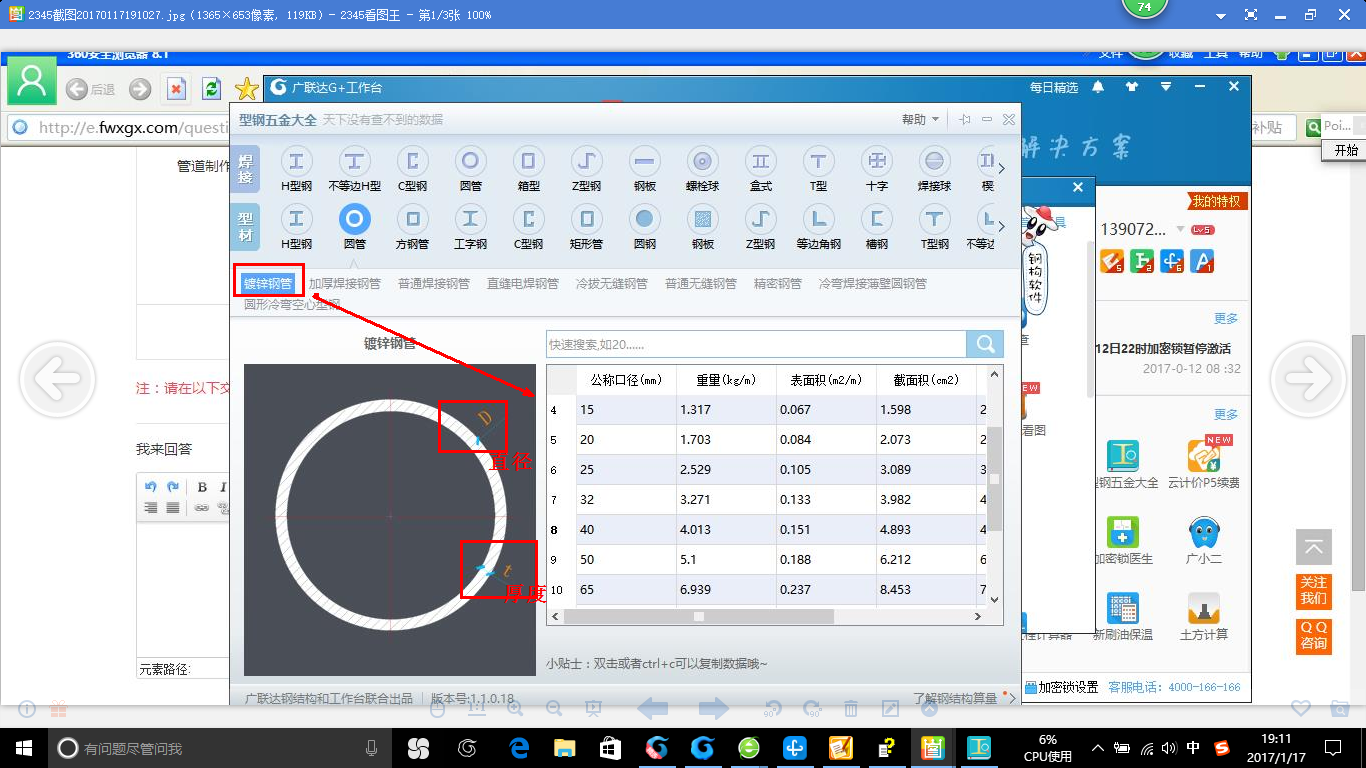
Task: Open 云计价P5续费 app icon
Action: tap(1203, 457)
